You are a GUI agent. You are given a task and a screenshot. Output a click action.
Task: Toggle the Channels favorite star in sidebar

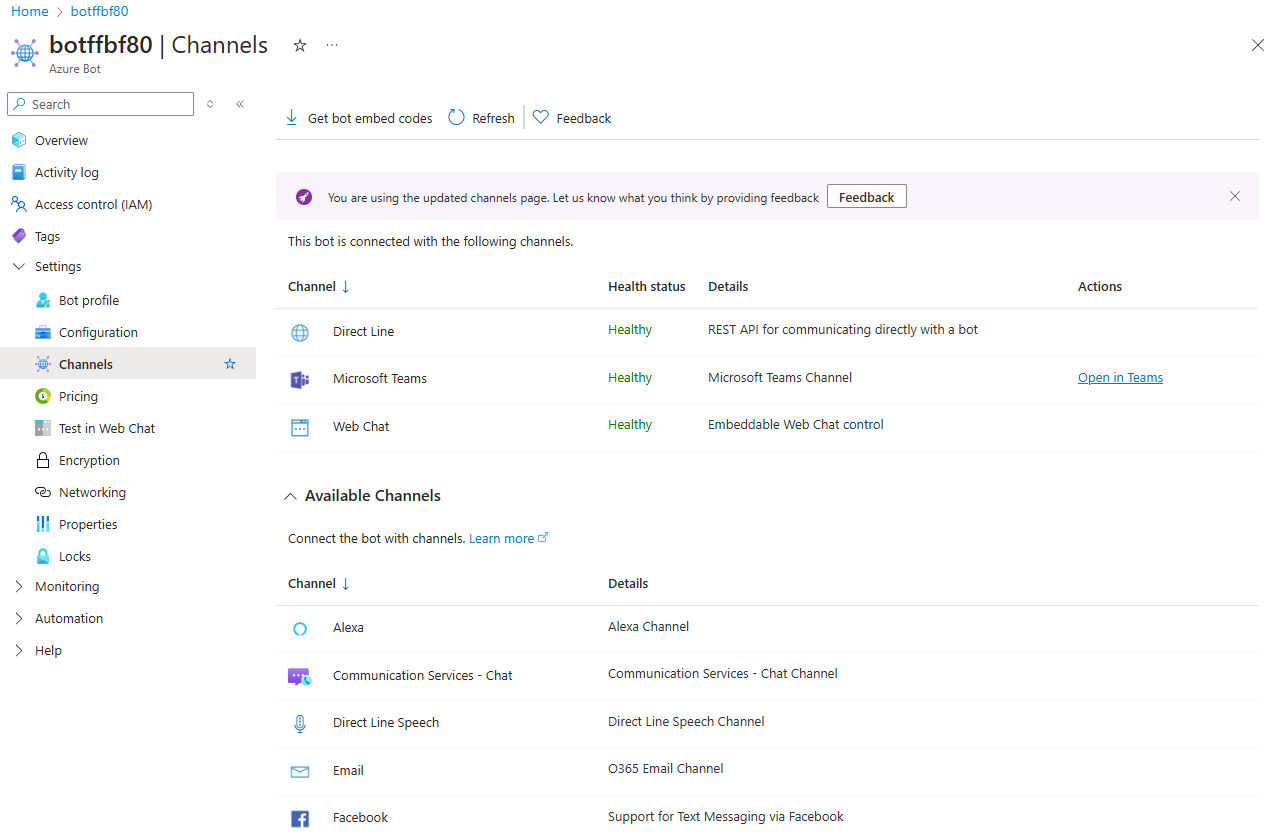tap(230, 364)
